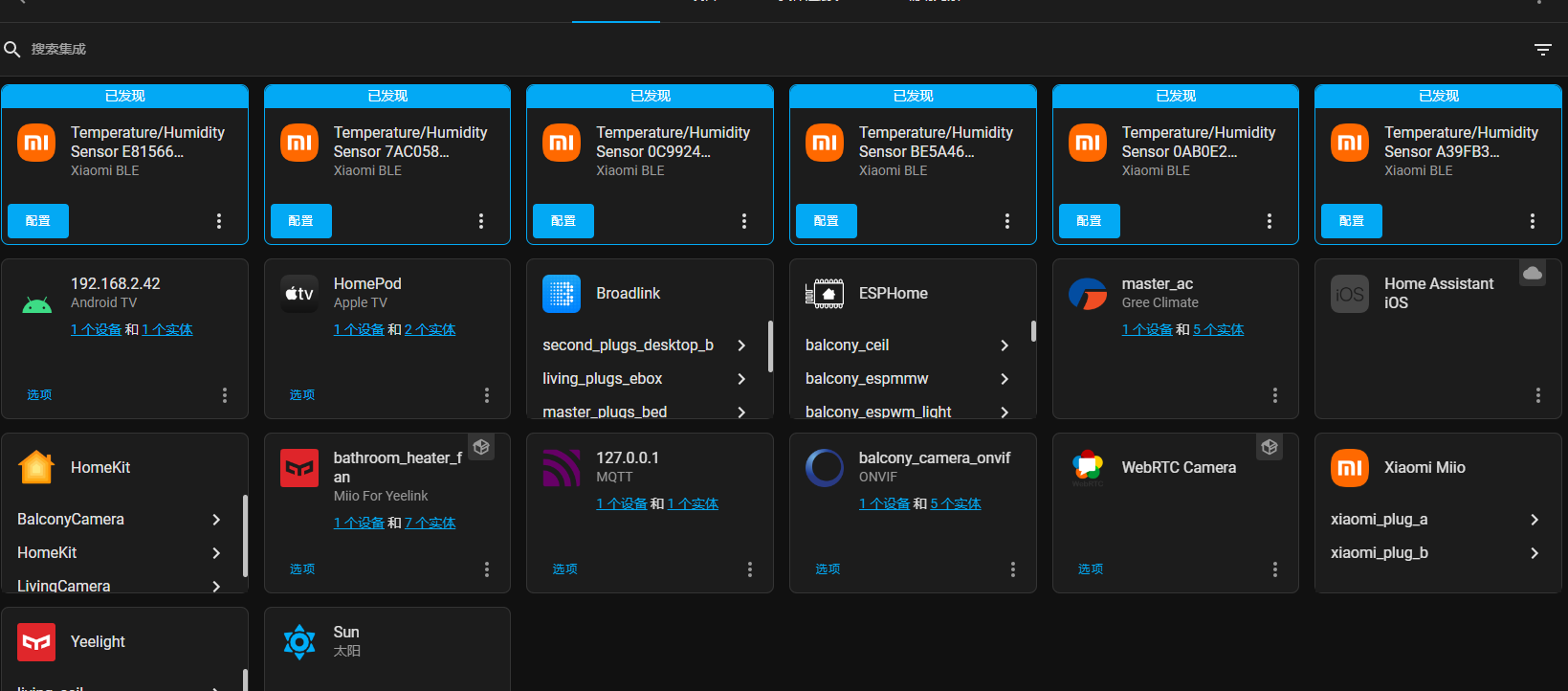Click the custom integration badge on WebRTC Camera
This screenshot has width=1568, height=691.
[1270, 447]
